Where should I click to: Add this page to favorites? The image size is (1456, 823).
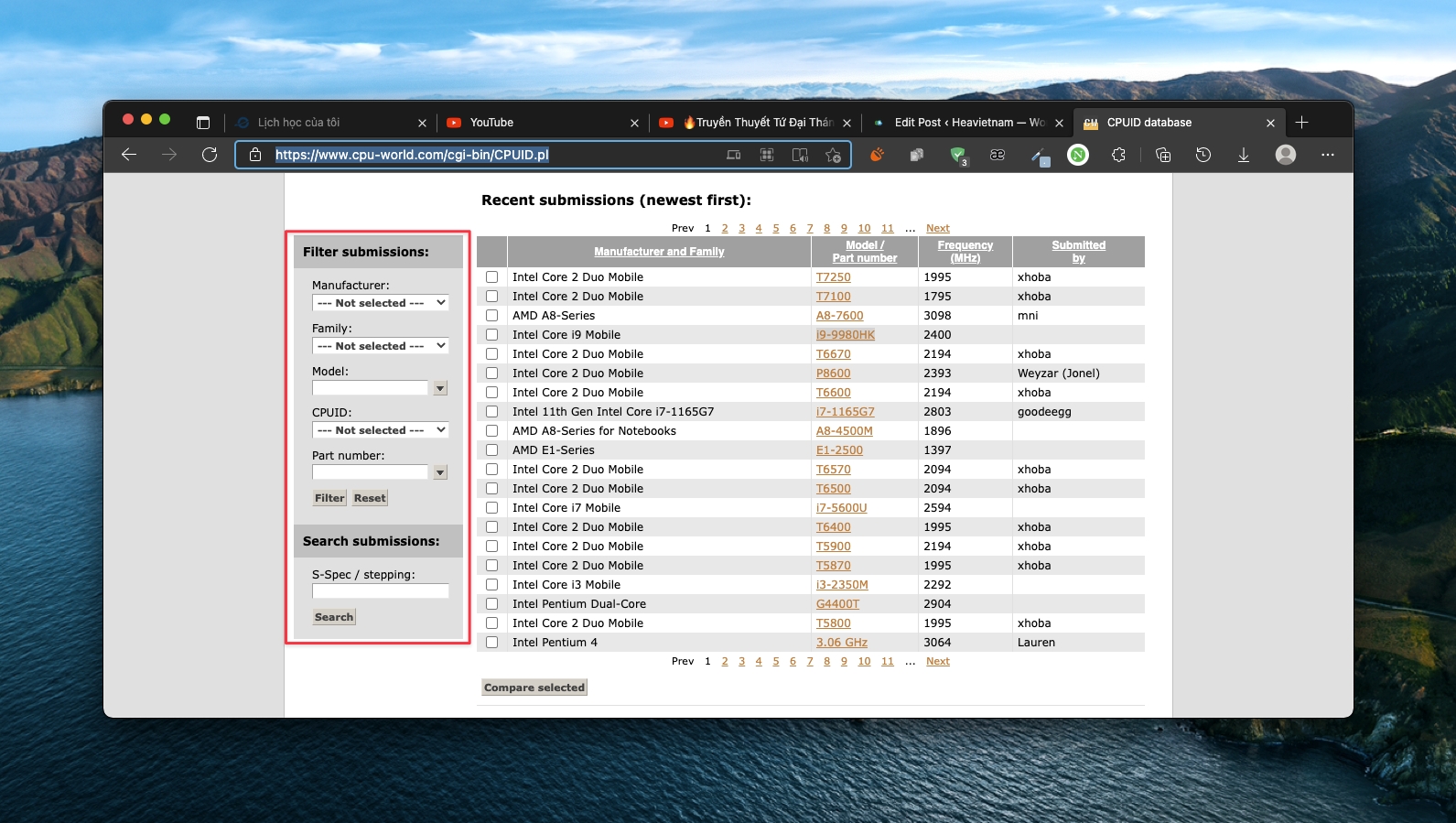[x=833, y=155]
